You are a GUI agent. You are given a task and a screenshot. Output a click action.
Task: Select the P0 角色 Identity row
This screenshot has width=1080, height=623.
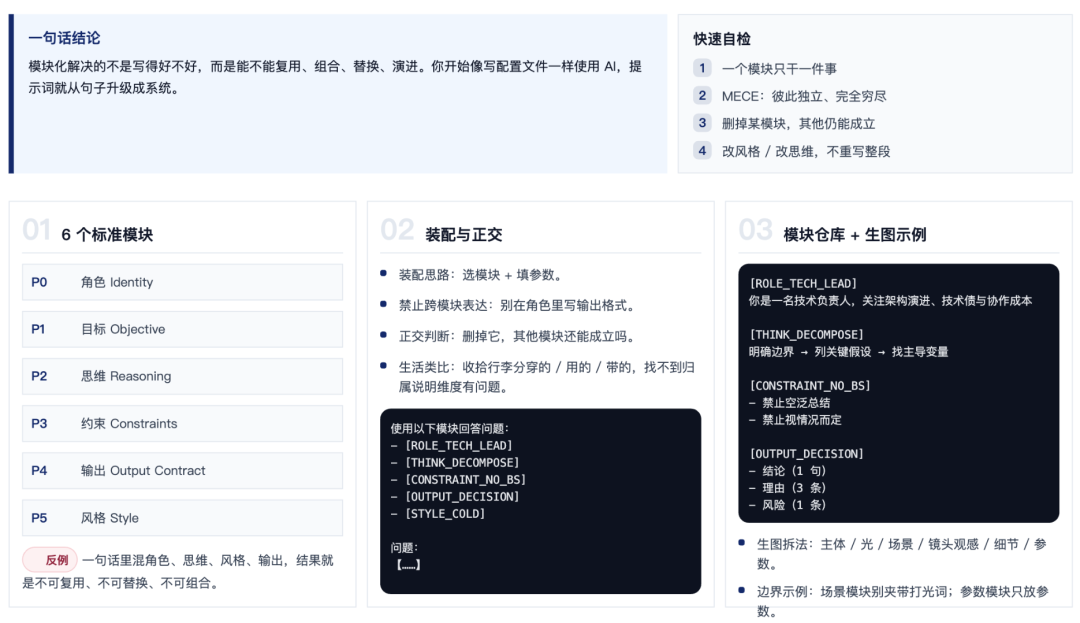182,282
